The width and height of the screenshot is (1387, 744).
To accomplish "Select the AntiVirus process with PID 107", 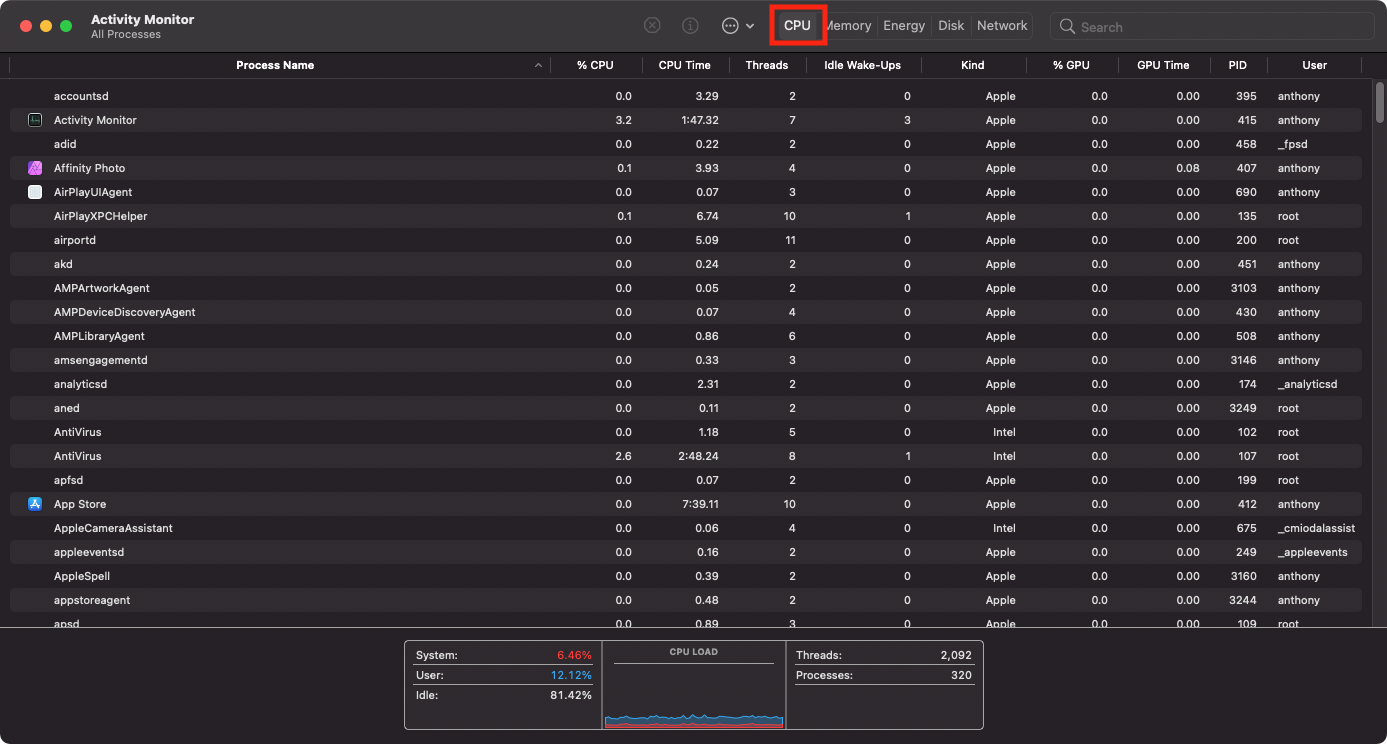I will coord(686,456).
